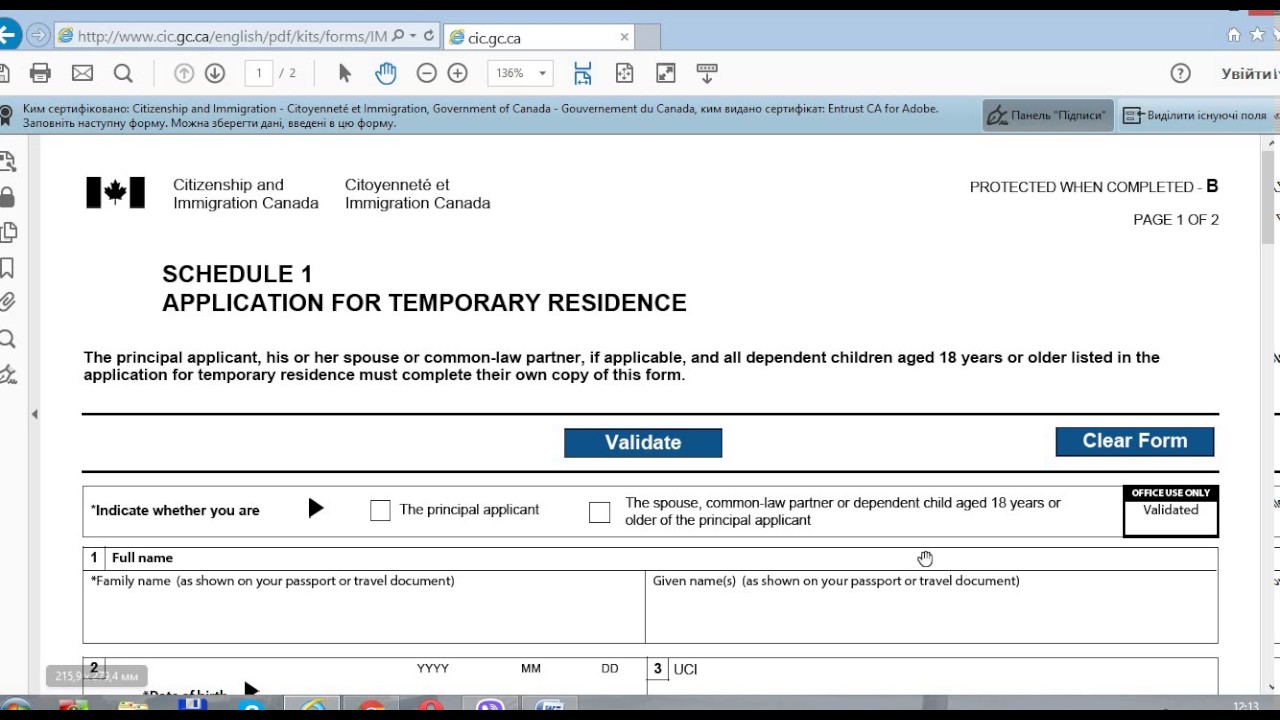Viewport: 1280px width, 720px height.
Task: Expand the collapsed left navigation pane arrow
Action: (34, 414)
